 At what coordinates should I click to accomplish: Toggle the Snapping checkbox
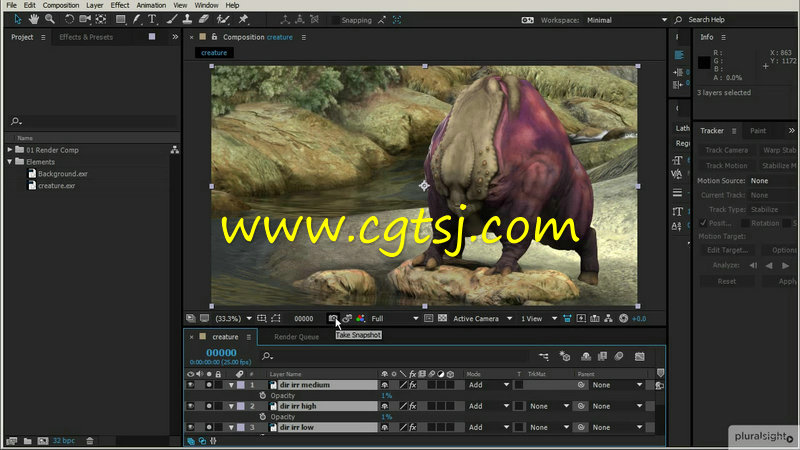coord(335,20)
